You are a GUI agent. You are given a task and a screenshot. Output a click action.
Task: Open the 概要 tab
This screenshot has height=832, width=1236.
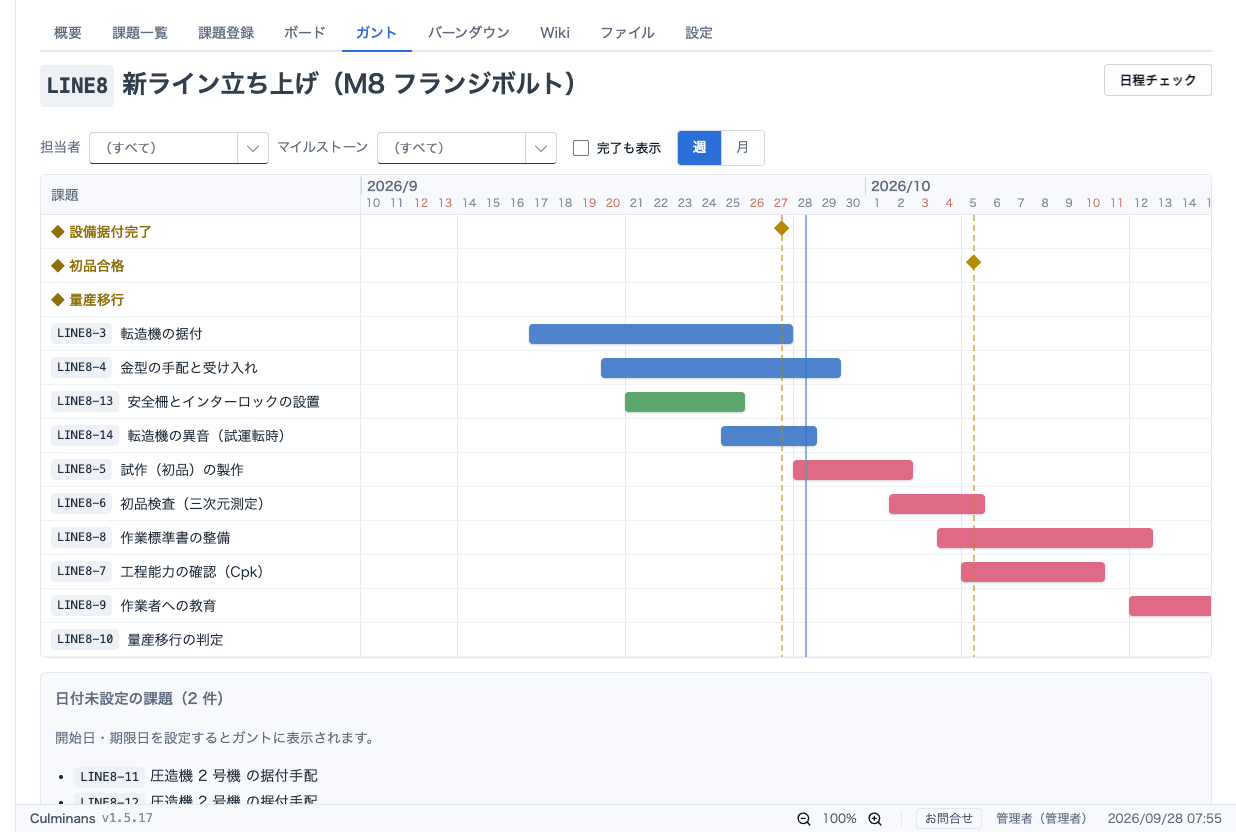pos(68,32)
